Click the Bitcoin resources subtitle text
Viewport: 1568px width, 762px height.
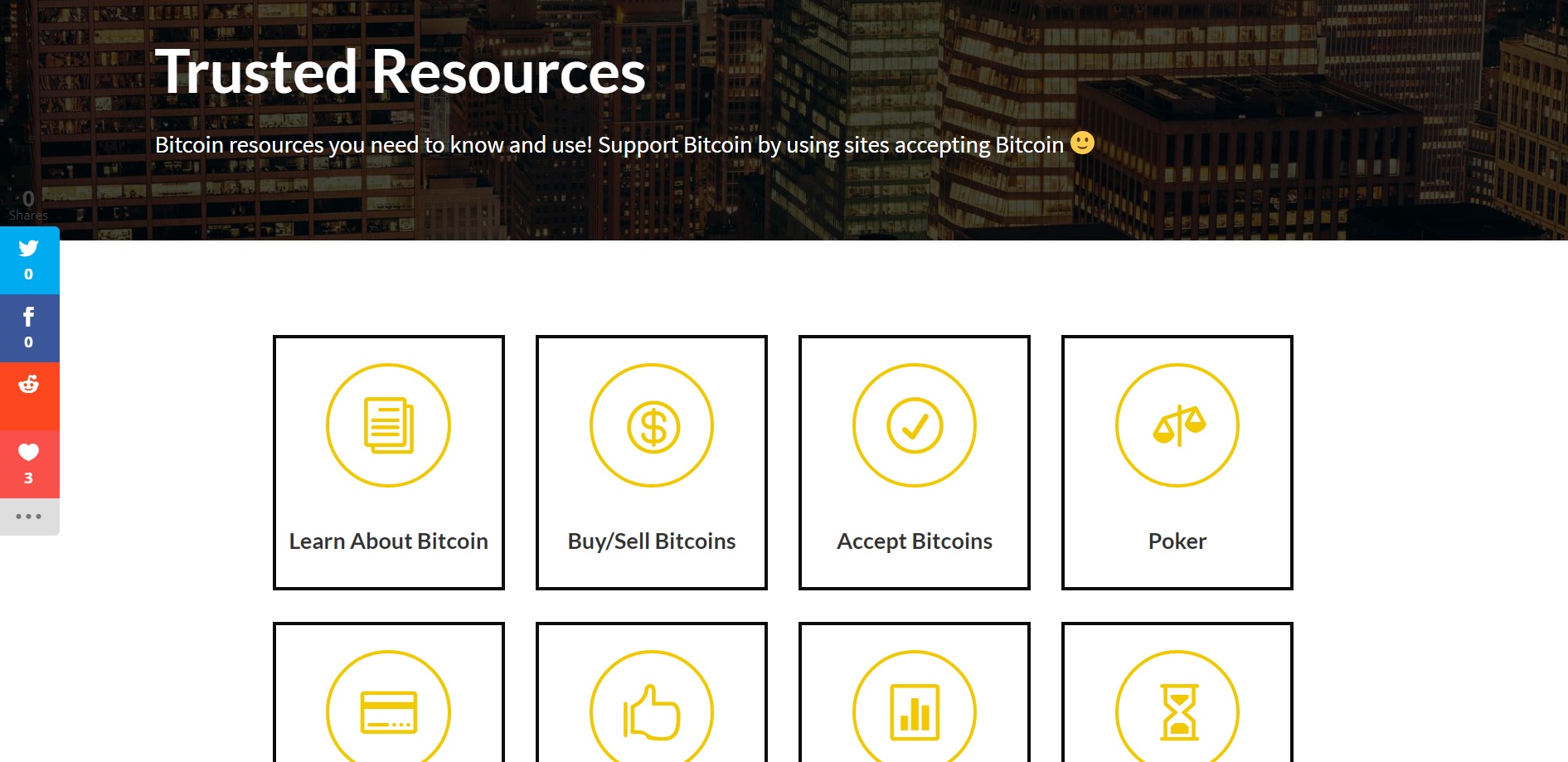click(x=609, y=145)
